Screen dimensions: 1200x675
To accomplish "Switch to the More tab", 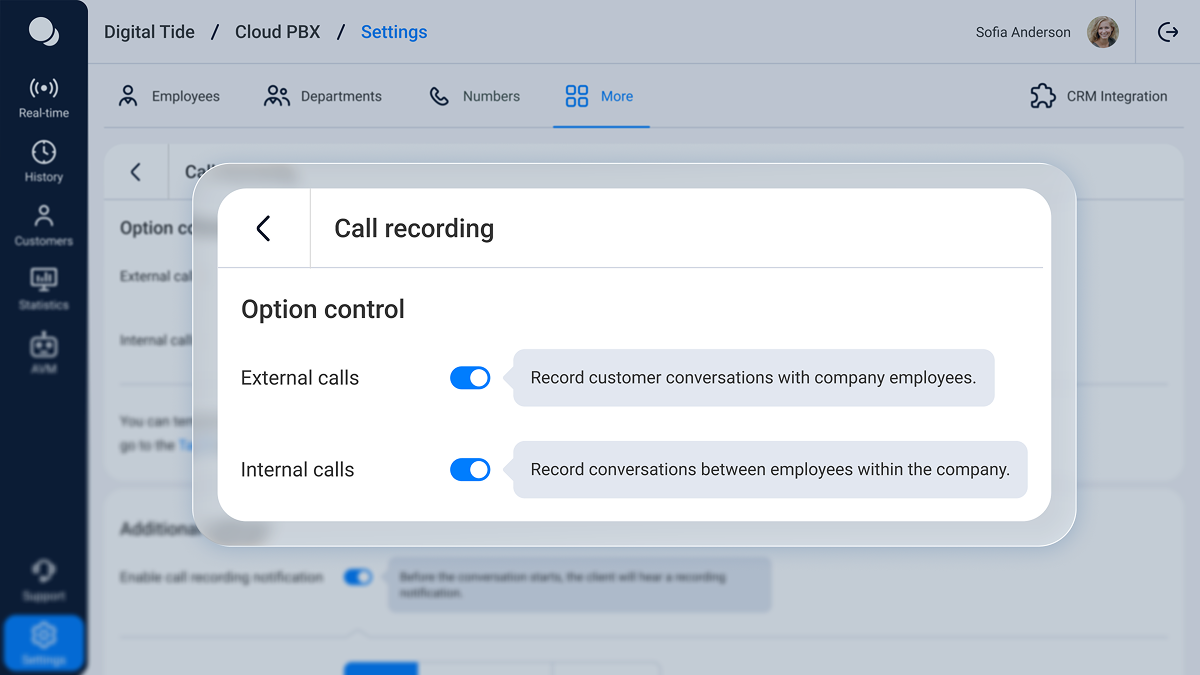I will pos(600,96).
